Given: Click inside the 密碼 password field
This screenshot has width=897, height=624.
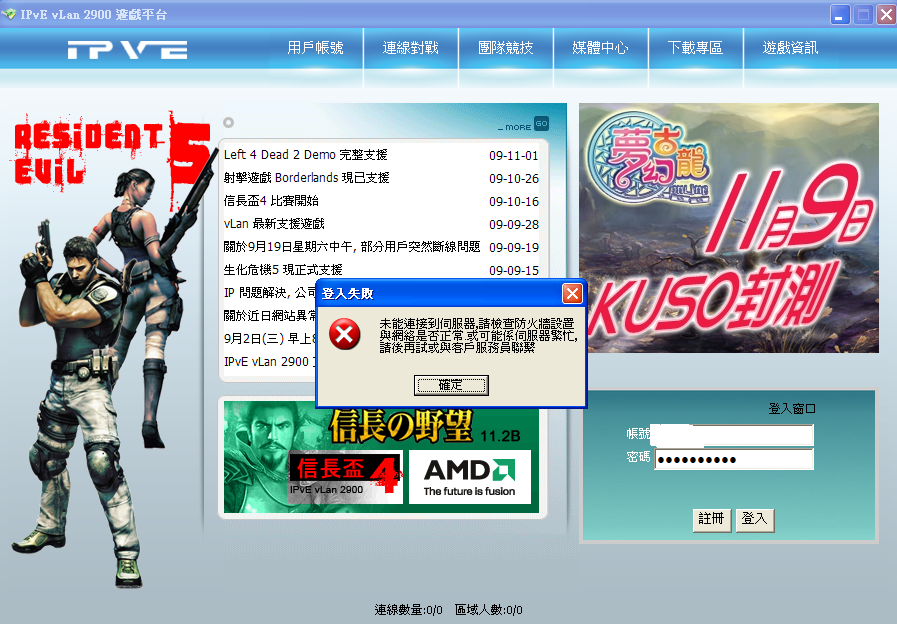Looking at the screenshot, I should point(733,459).
